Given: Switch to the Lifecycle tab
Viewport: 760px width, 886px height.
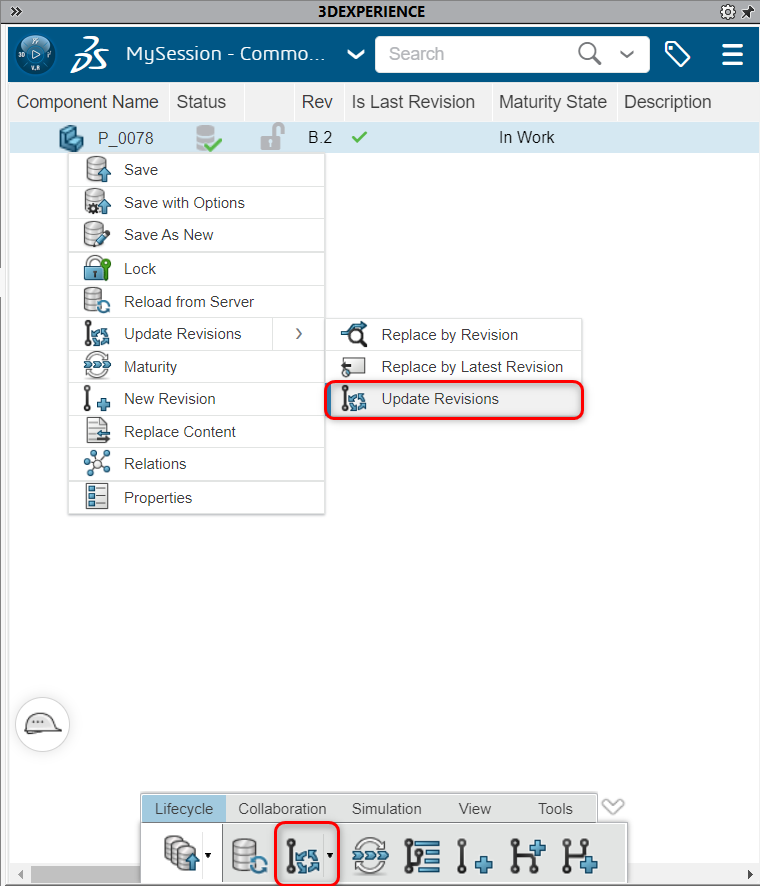Looking at the screenshot, I should pos(184,809).
